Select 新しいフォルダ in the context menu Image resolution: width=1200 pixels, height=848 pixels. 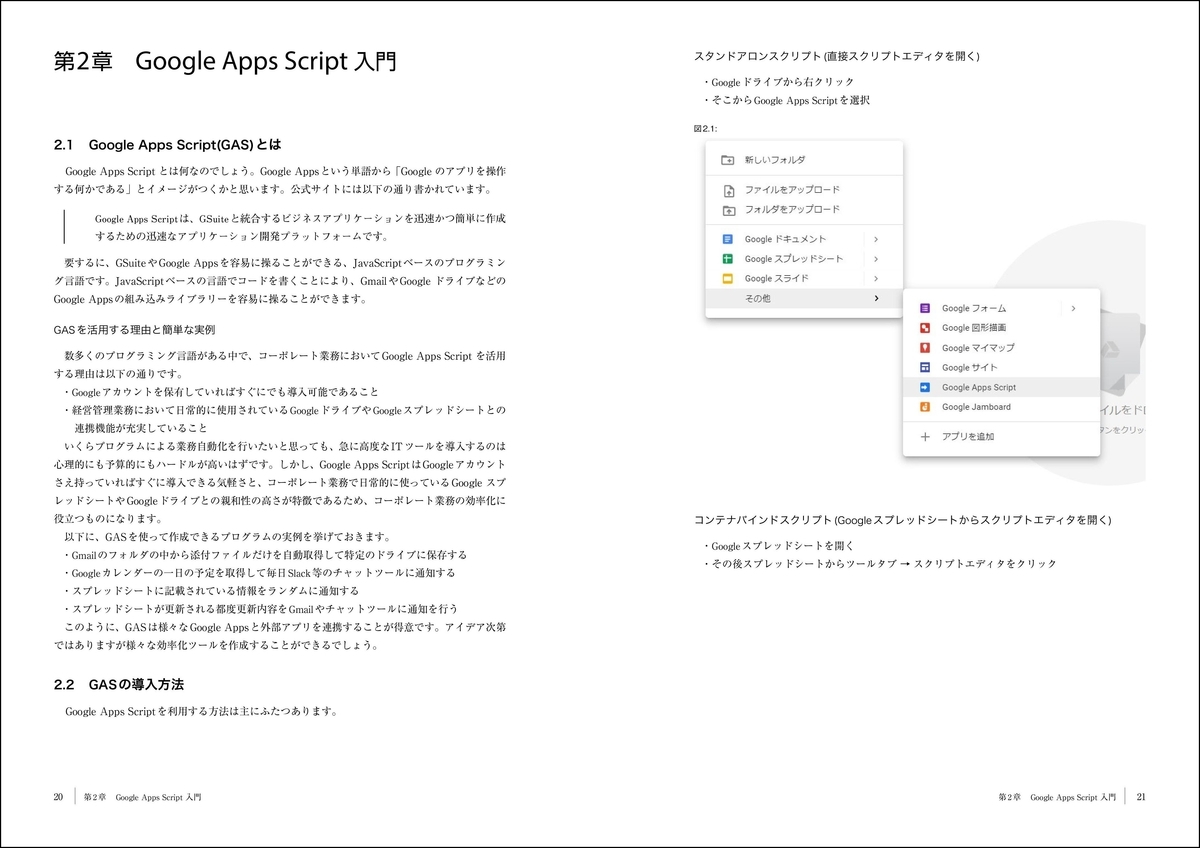[804, 160]
